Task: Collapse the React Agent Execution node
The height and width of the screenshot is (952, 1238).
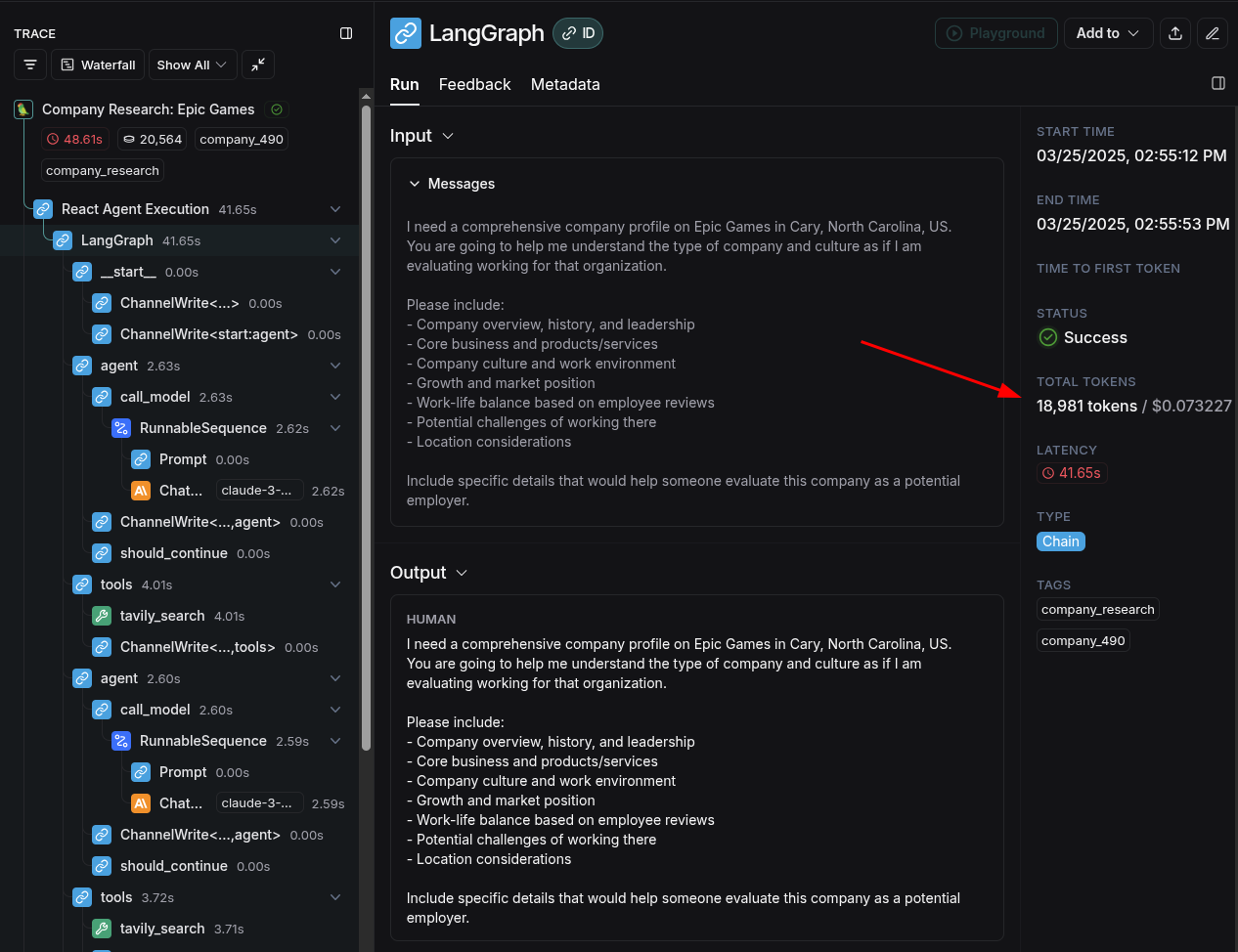Action: 335,209
